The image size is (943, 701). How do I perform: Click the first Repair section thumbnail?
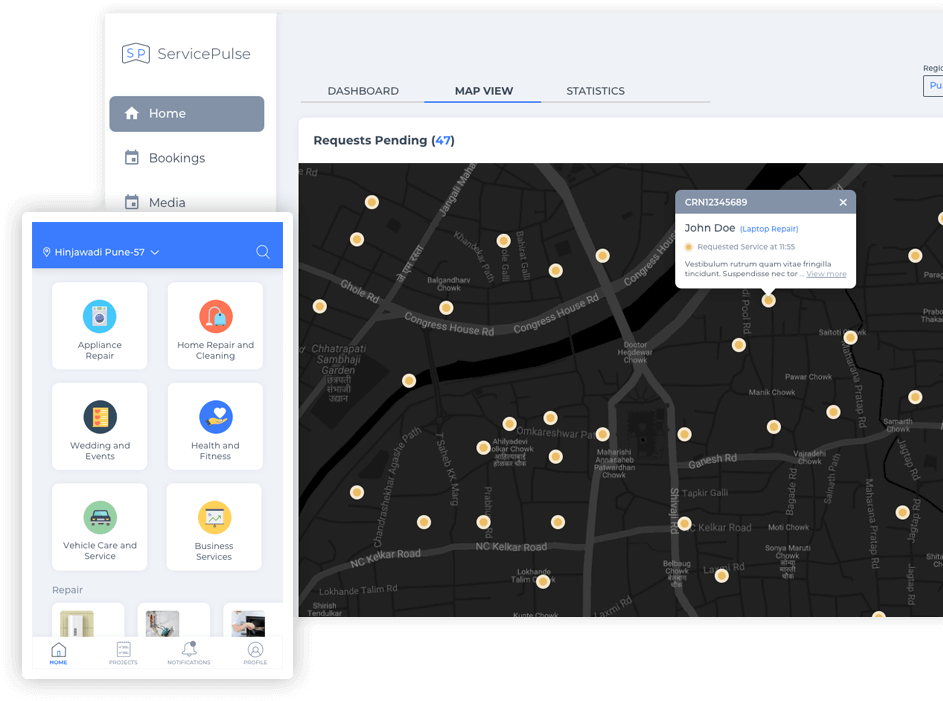(88, 620)
